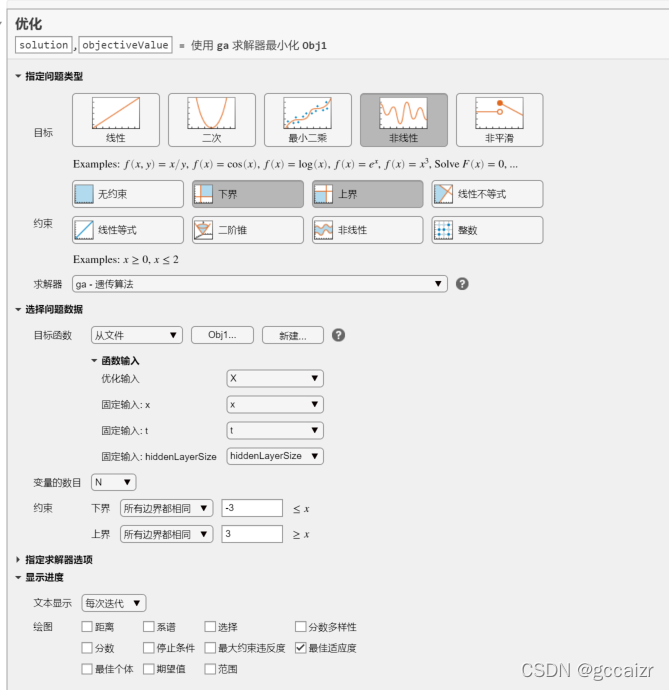Click the upper bound value field 3

coord(252,534)
